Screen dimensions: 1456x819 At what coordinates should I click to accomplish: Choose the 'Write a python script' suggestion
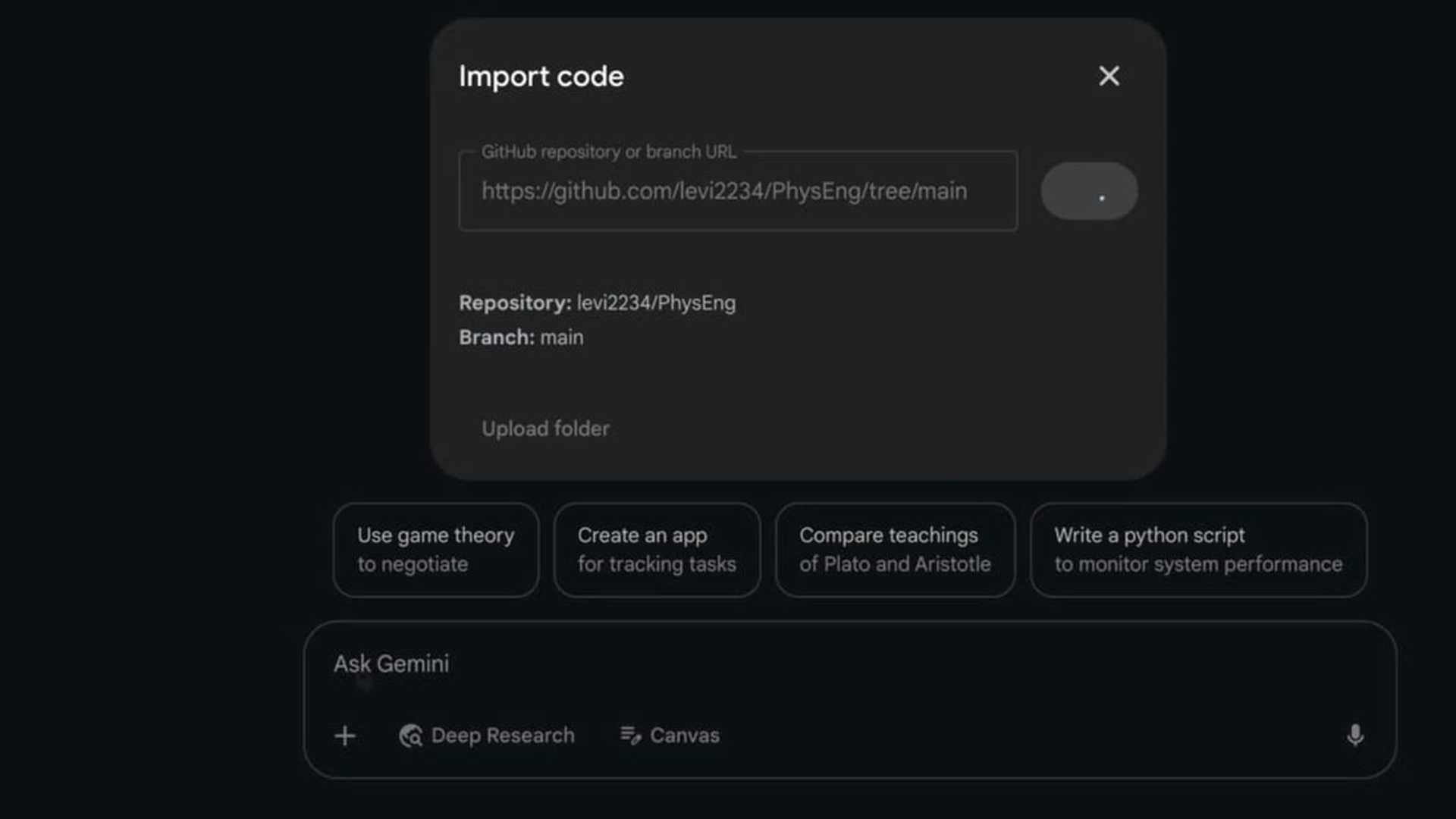coord(1197,549)
